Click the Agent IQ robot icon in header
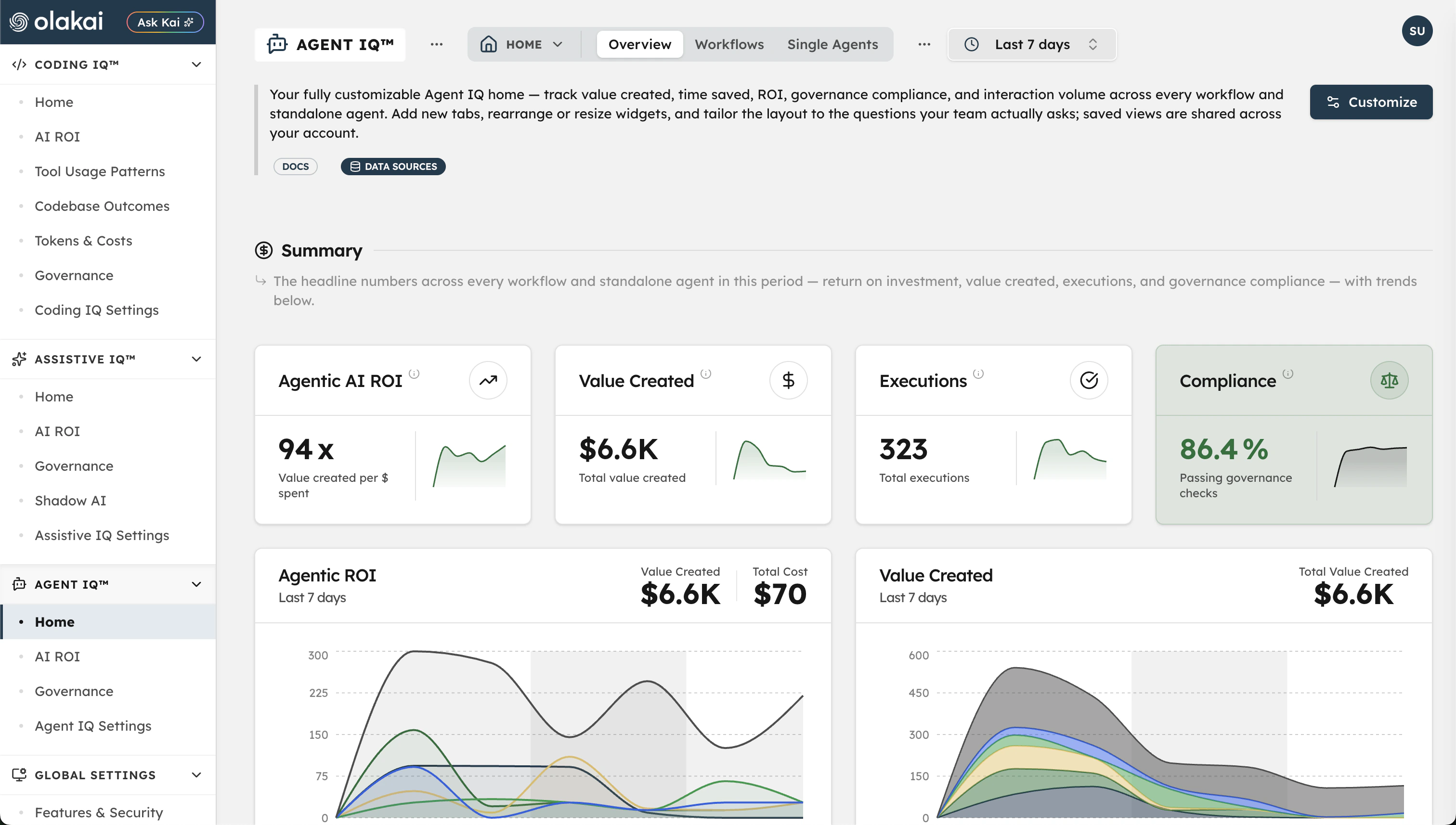Viewport: 1456px width, 825px height. pyautogui.click(x=277, y=44)
